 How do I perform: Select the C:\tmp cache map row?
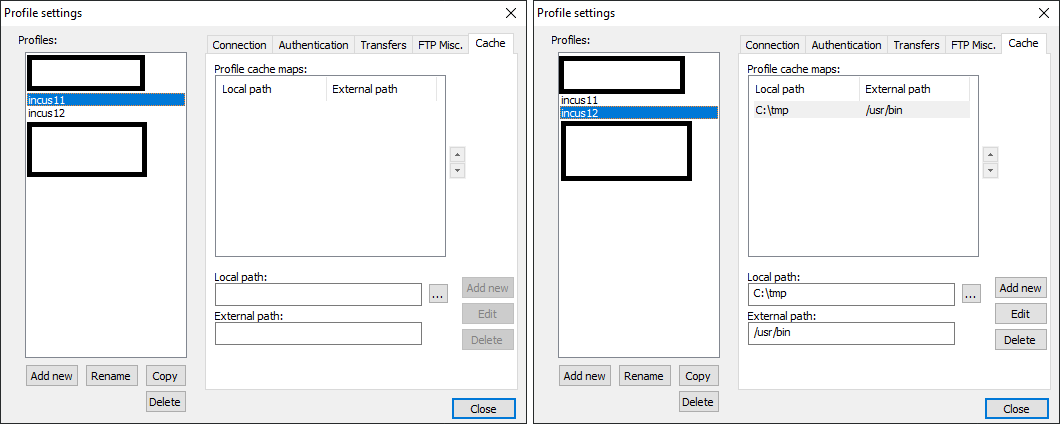coord(861,110)
